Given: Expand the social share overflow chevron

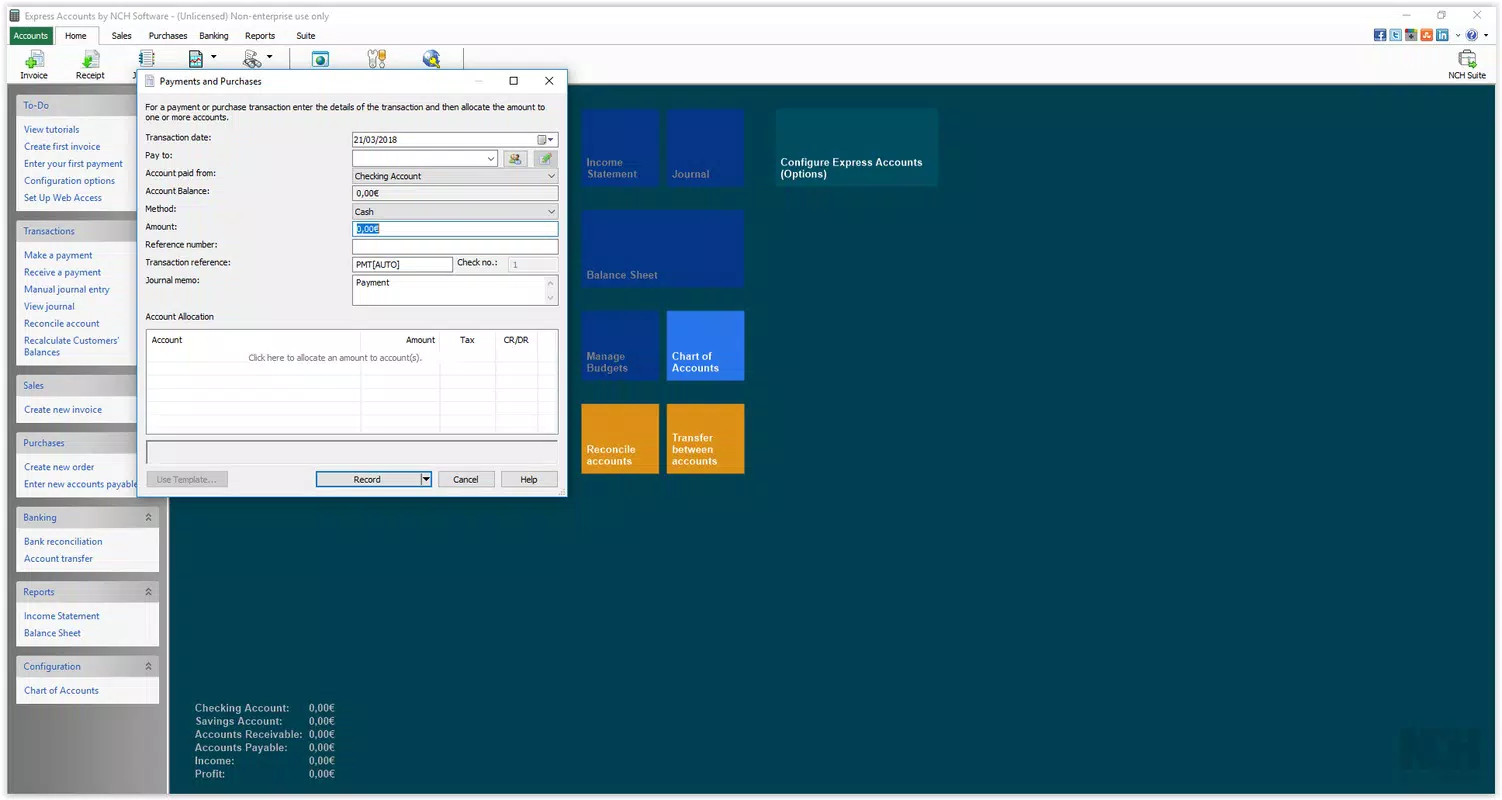Looking at the screenshot, I should coord(1456,35).
